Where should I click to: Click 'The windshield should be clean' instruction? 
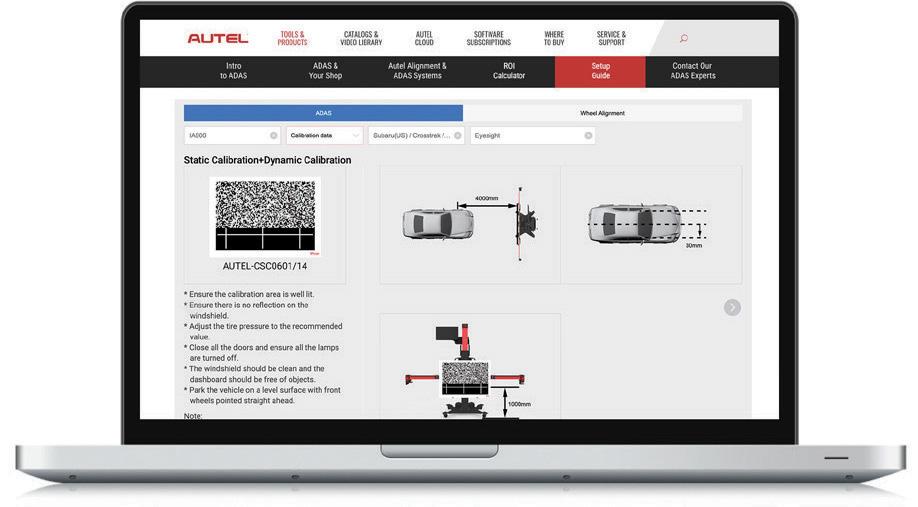coord(254,374)
